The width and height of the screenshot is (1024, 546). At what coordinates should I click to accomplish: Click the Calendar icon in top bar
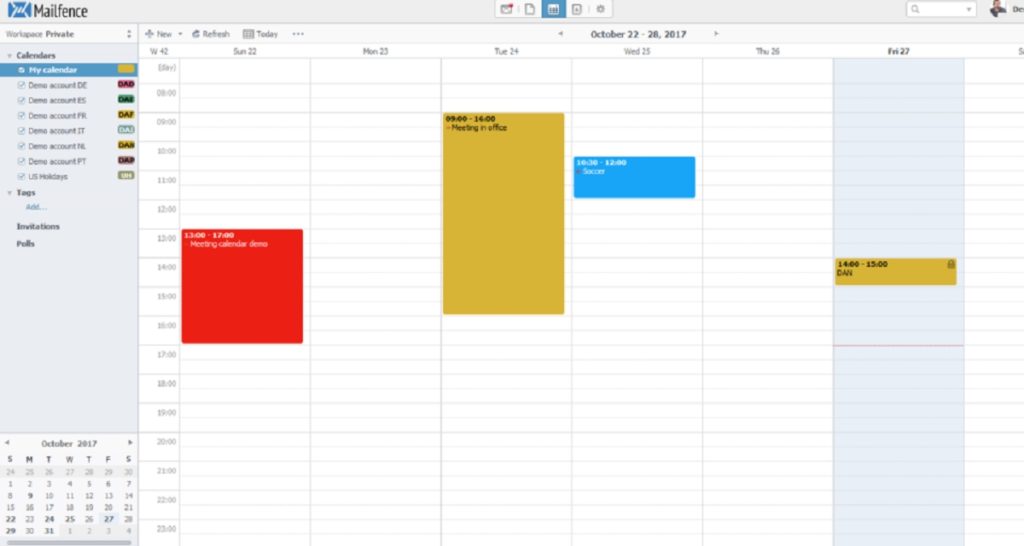point(553,9)
